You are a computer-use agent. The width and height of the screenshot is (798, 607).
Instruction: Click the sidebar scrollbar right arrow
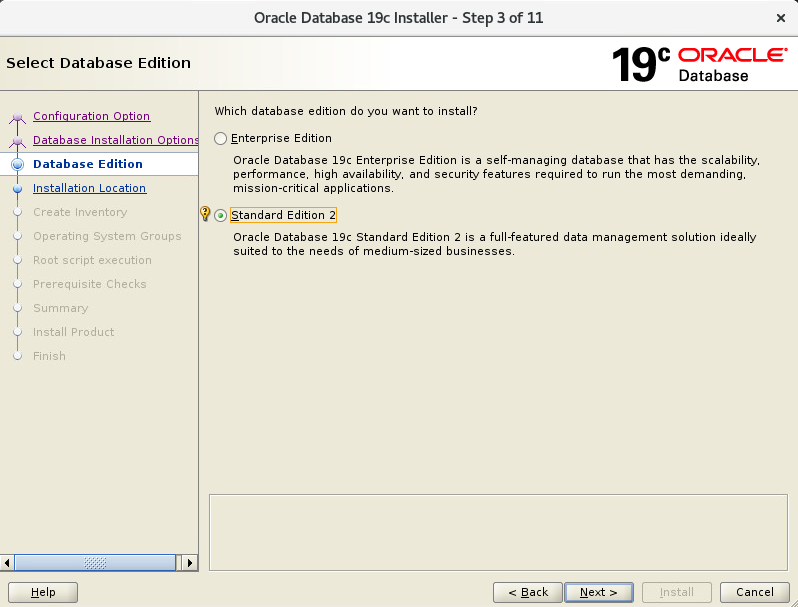190,563
